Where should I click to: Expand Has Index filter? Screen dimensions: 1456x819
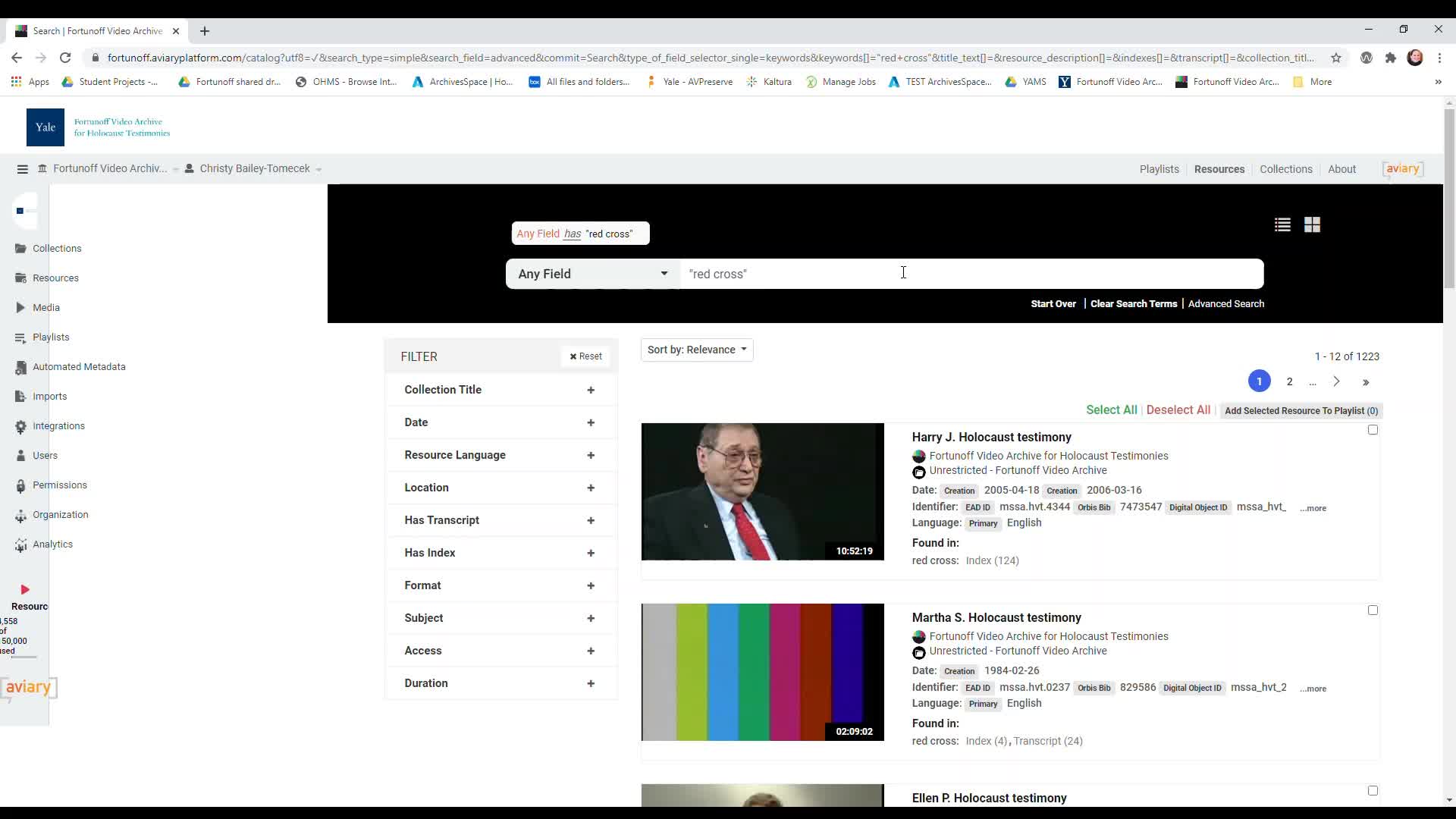(x=500, y=553)
